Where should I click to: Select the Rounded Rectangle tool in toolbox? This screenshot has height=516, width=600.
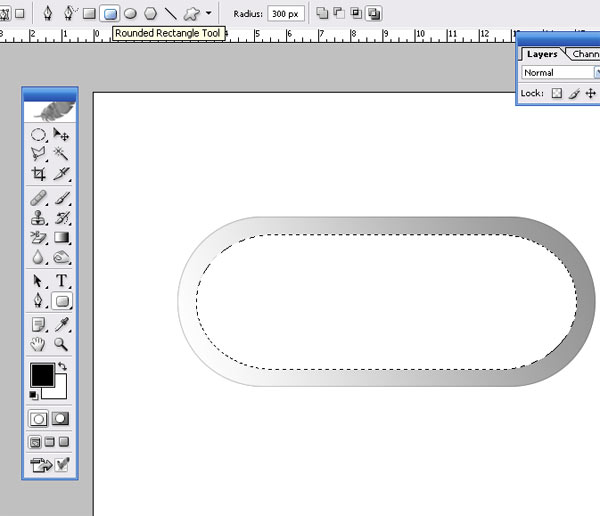pos(62,301)
